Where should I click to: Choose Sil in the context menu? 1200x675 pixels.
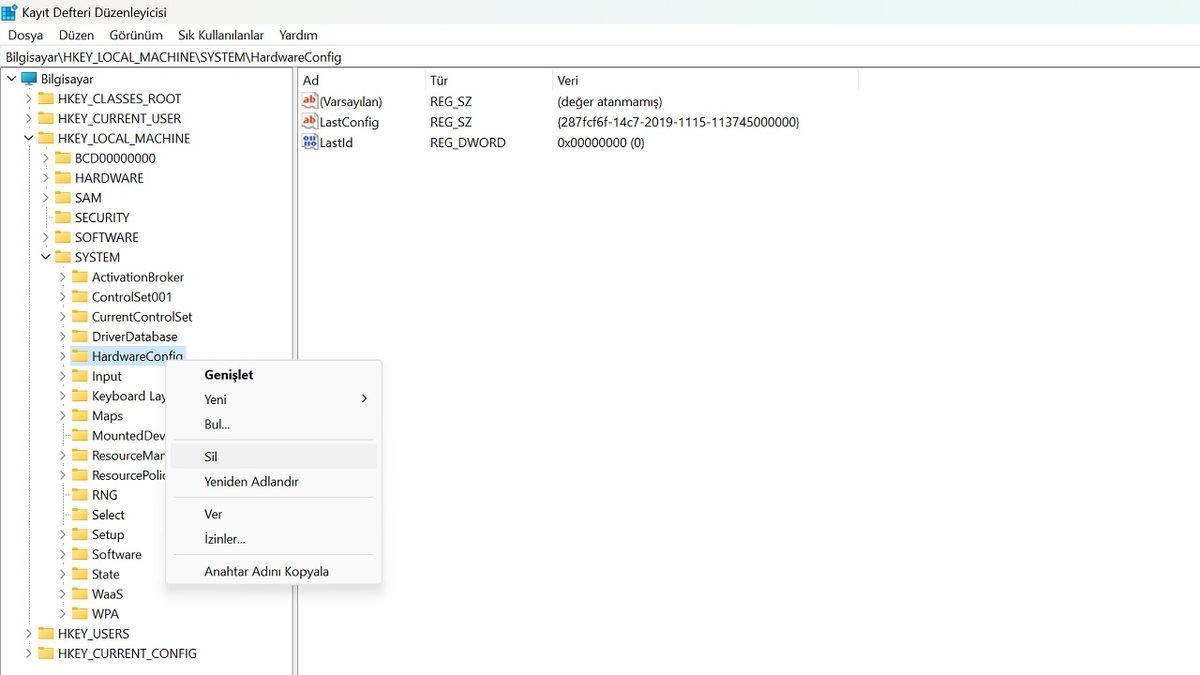211,456
